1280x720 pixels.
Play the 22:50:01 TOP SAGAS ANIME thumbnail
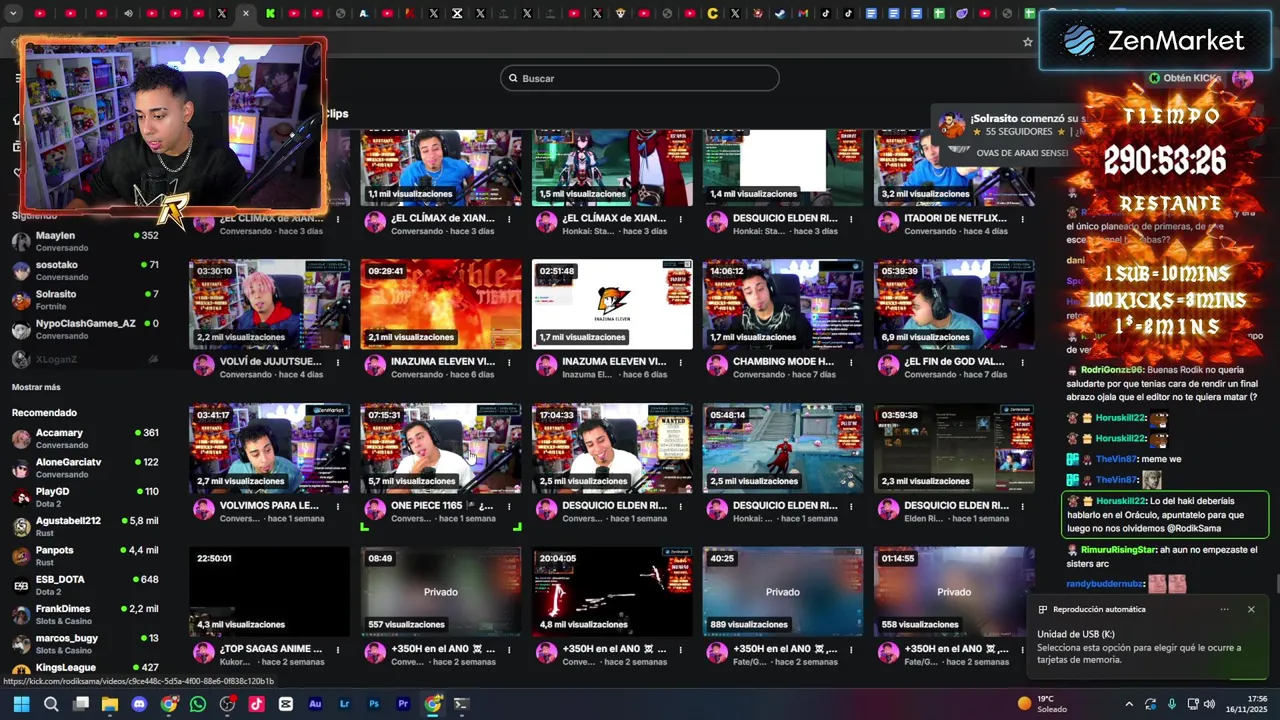click(270, 591)
